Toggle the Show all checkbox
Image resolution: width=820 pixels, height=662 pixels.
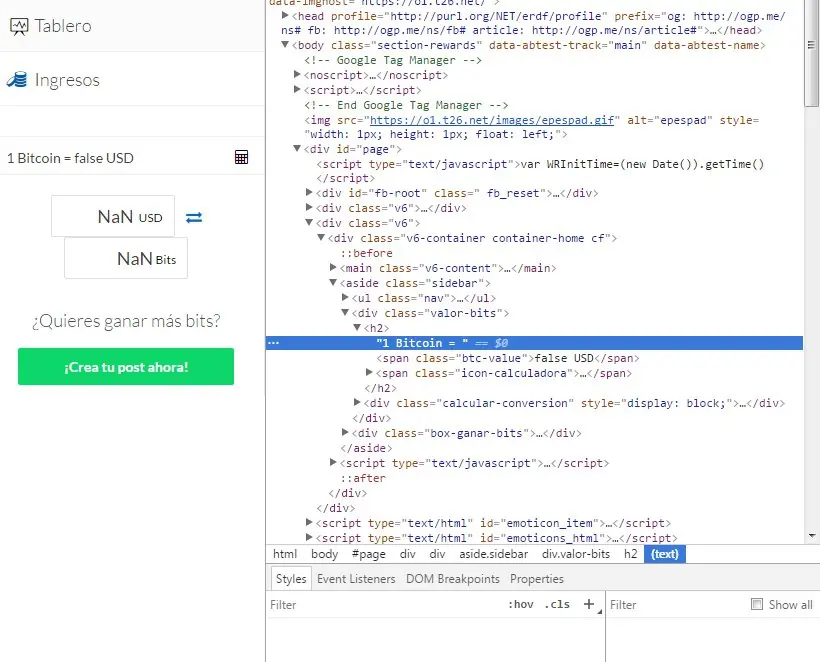tap(757, 604)
